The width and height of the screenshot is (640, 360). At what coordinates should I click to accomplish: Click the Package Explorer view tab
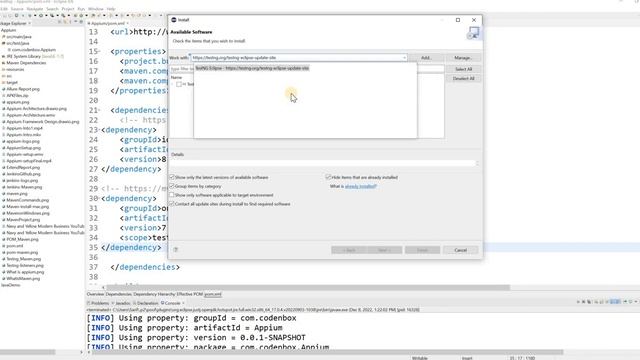(16, 23)
